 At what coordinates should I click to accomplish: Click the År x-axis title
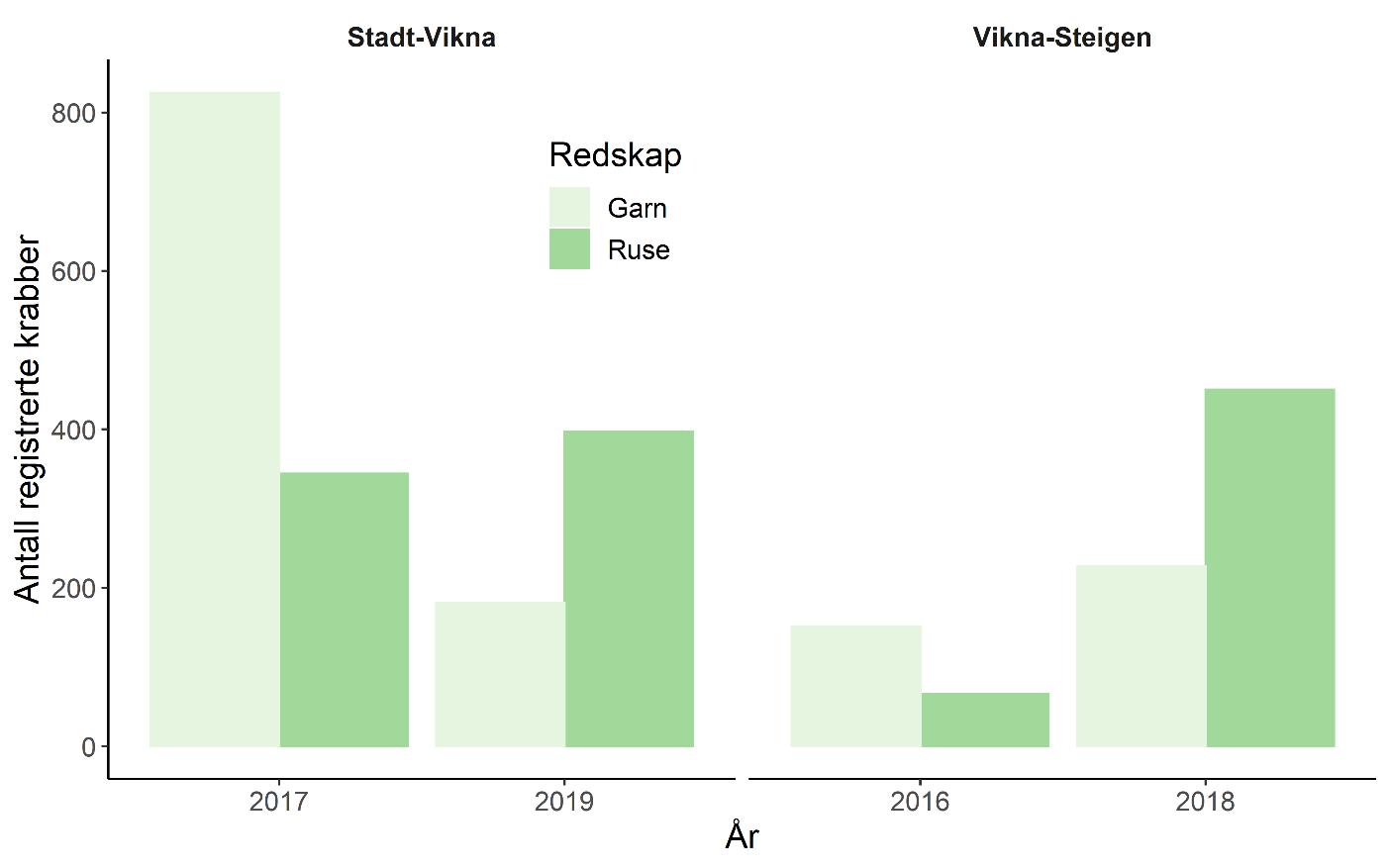742,836
